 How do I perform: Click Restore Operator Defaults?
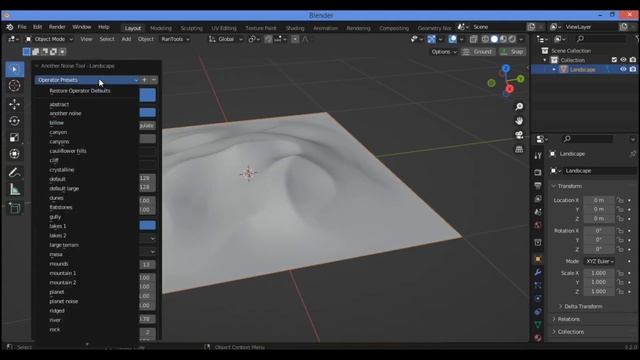point(80,91)
